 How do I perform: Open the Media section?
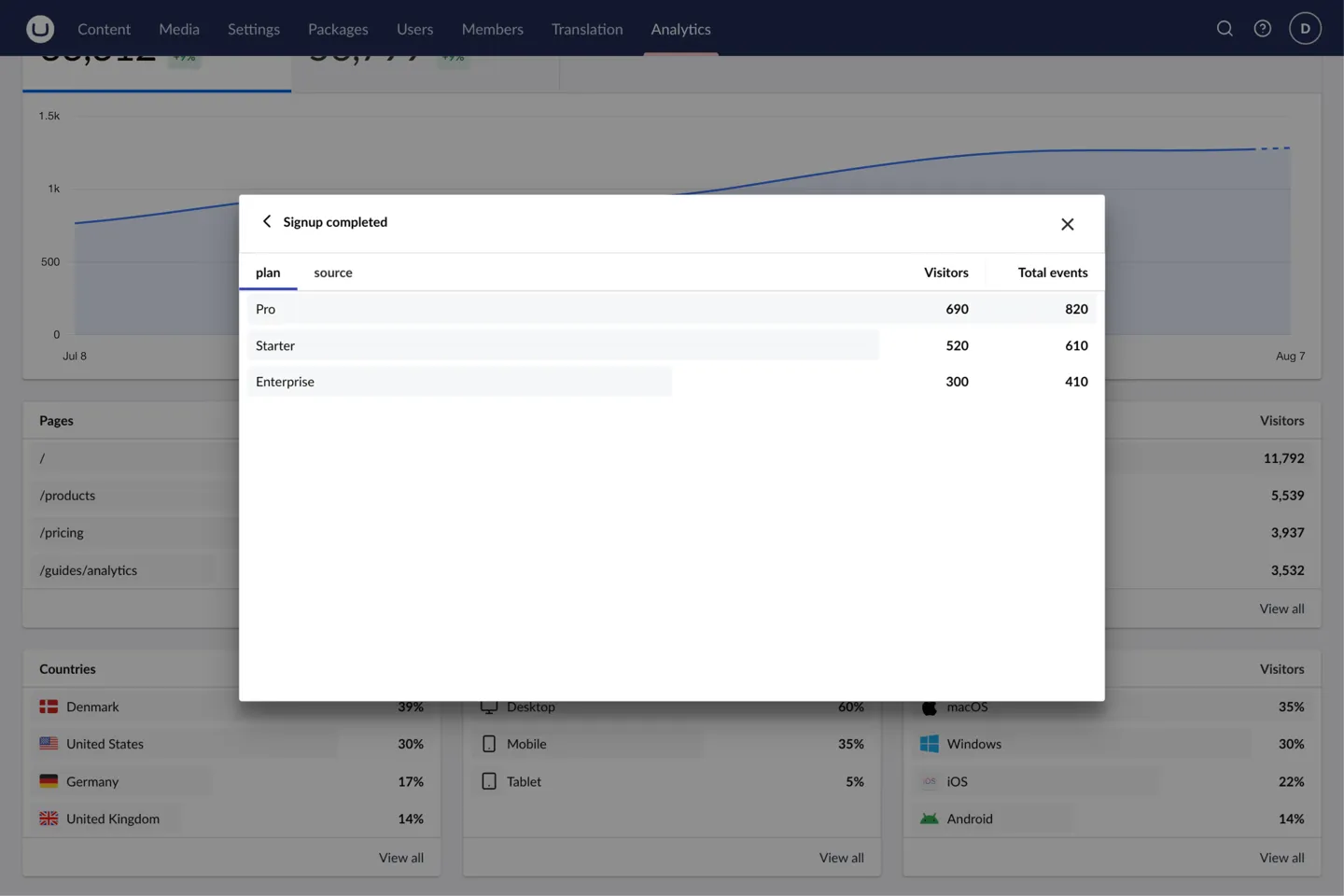click(x=179, y=29)
